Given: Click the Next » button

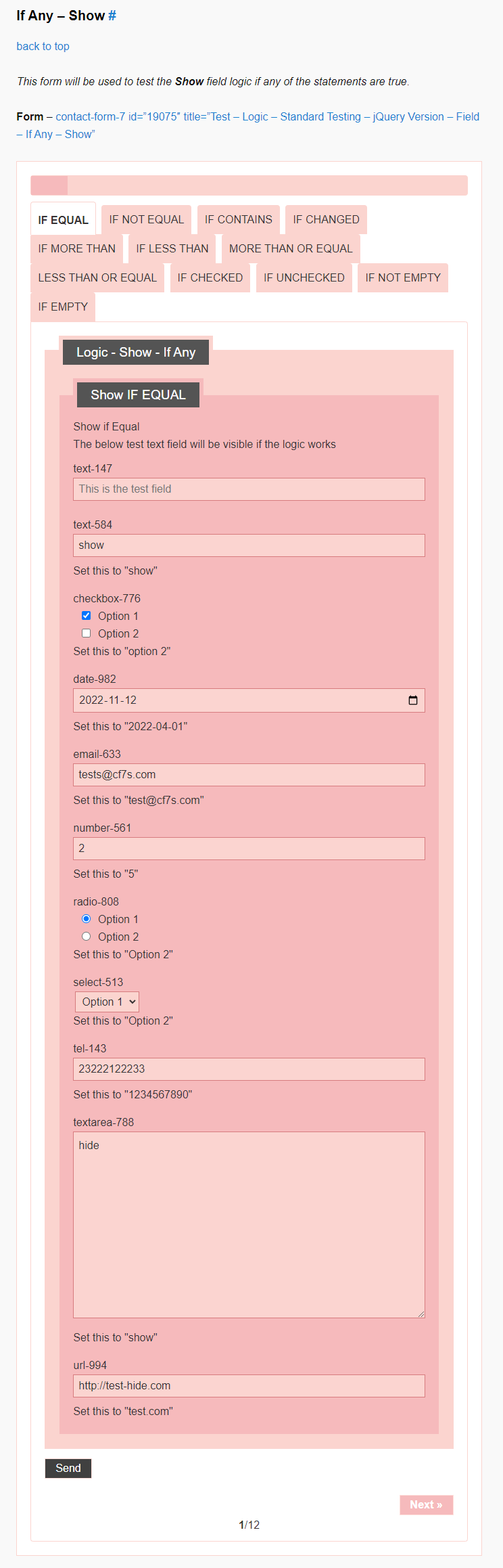Looking at the screenshot, I should 426,1504.
